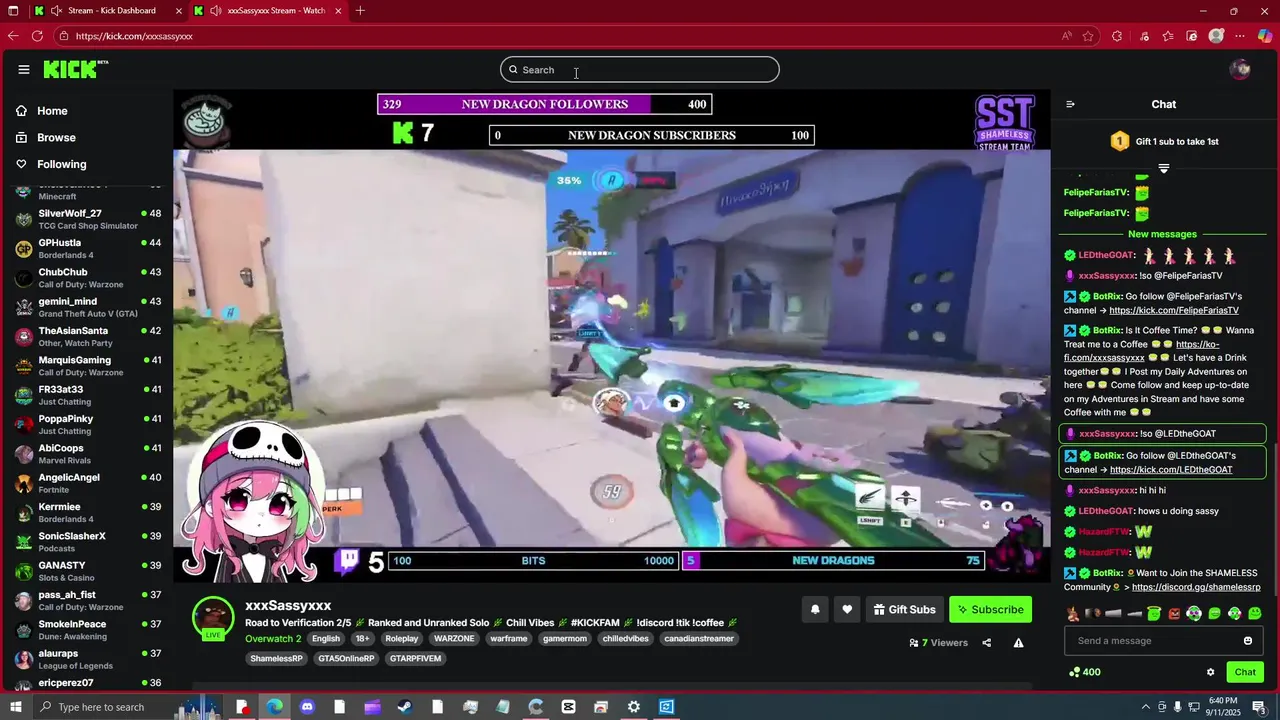1280x720 pixels.
Task: Open Edge Settings and more menu
Action: (x=1241, y=36)
